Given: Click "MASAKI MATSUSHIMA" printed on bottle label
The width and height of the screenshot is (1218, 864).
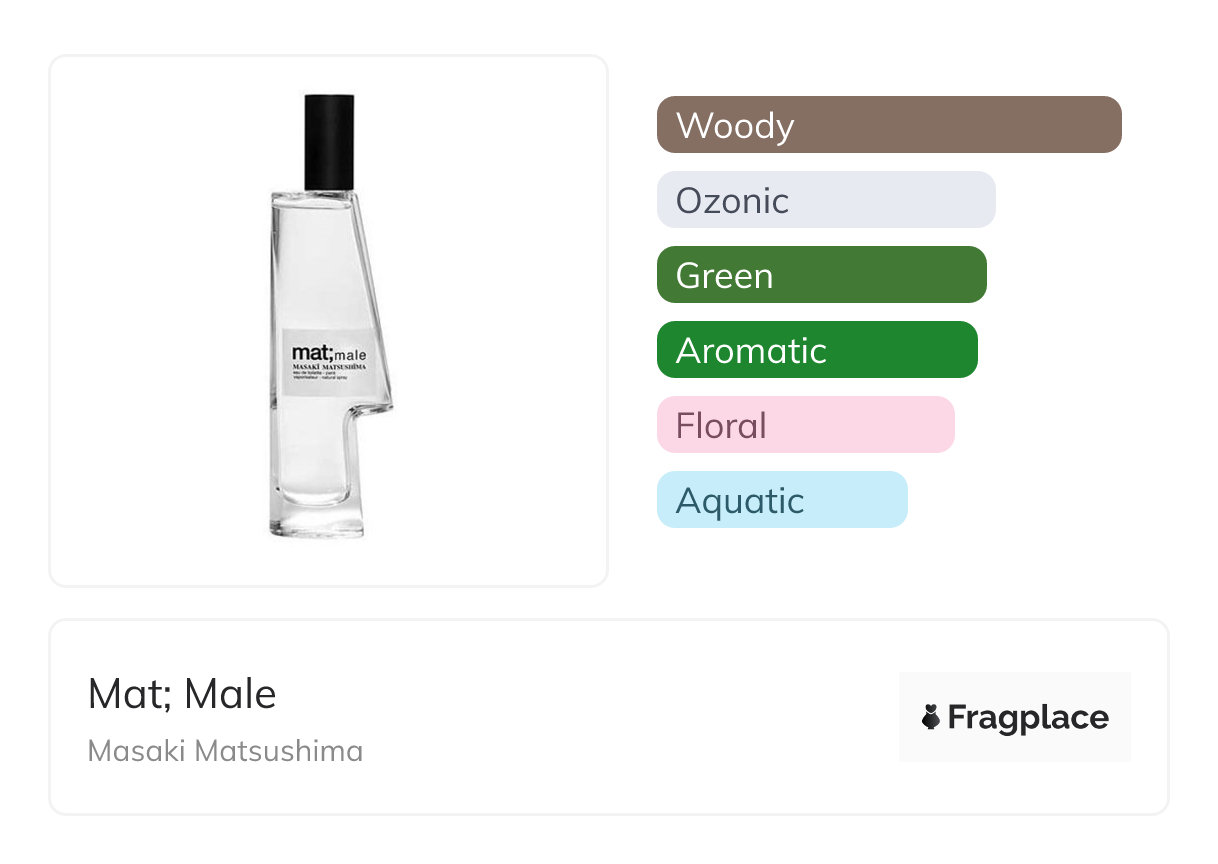Looking at the screenshot, I should (x=329, y=368).
